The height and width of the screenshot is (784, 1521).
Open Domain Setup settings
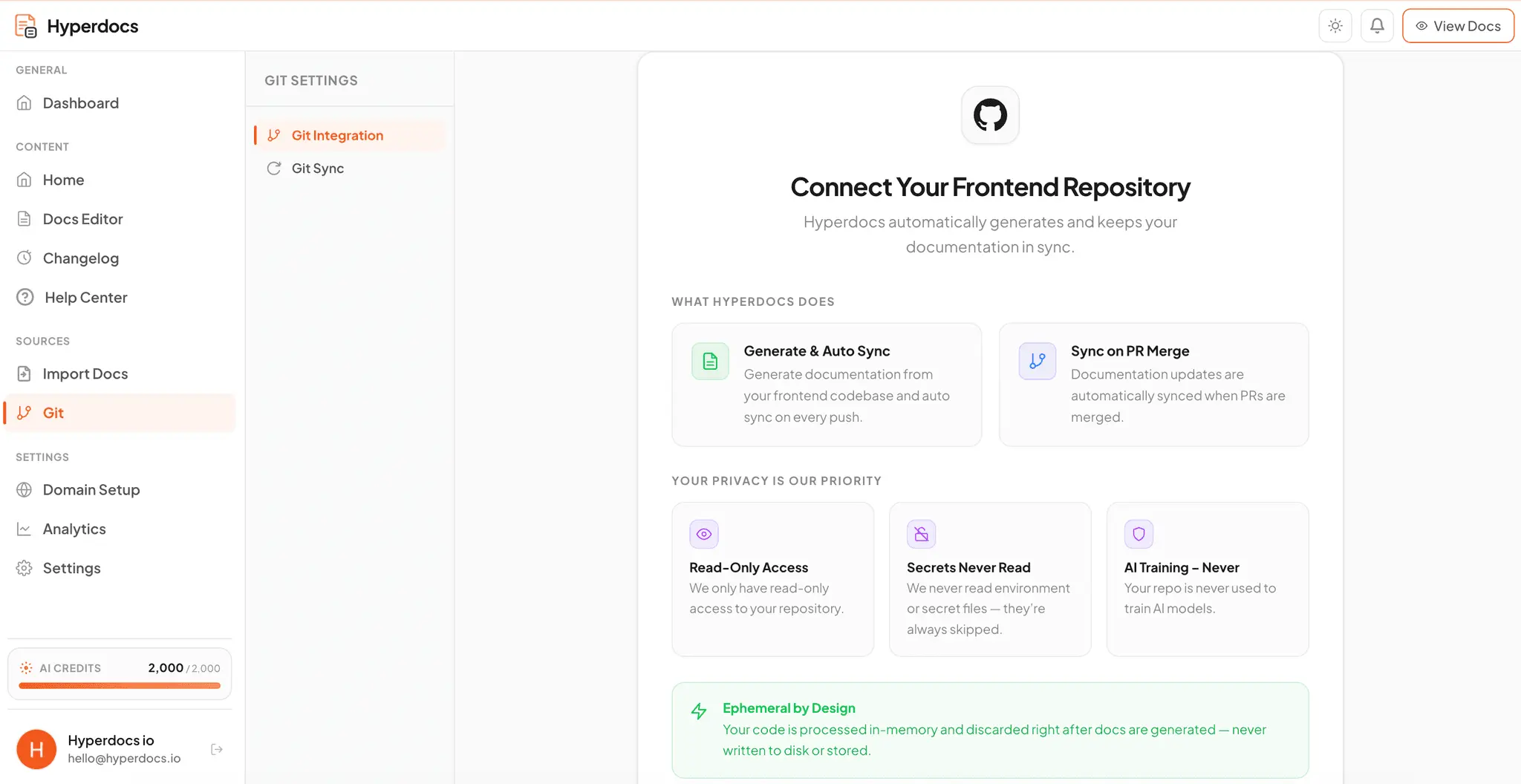coord(120,490)
